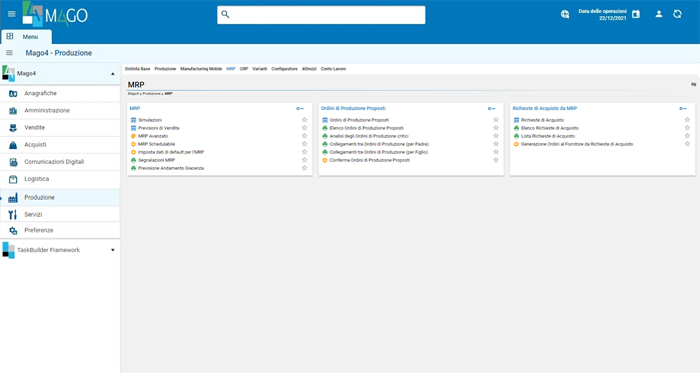
Task: Open Simulazioni
Action: (150, 120)
